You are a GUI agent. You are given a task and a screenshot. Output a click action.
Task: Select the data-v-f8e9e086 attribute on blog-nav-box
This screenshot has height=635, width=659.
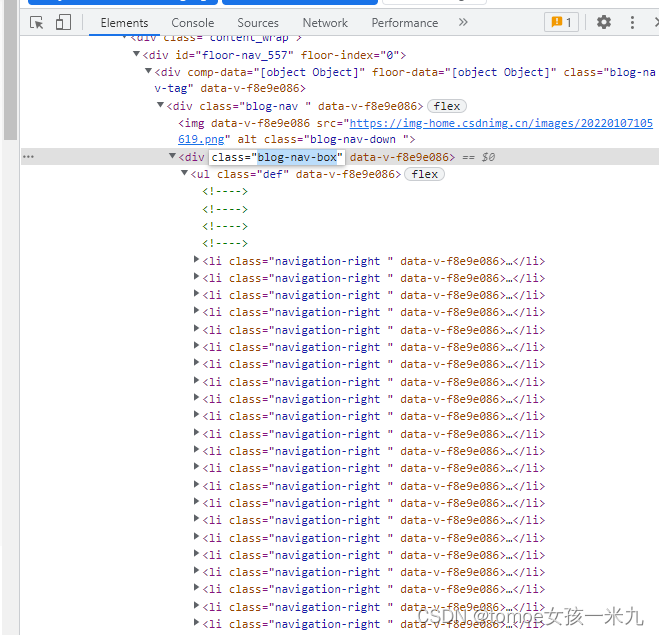[x=399, y=157]
